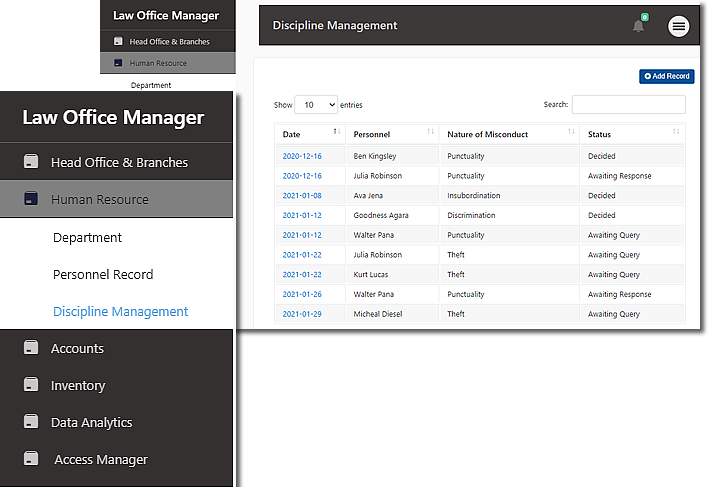This screenshot has height=487, width=708.
Task: Sort table by Date column arrows
Action: (336, 132)
